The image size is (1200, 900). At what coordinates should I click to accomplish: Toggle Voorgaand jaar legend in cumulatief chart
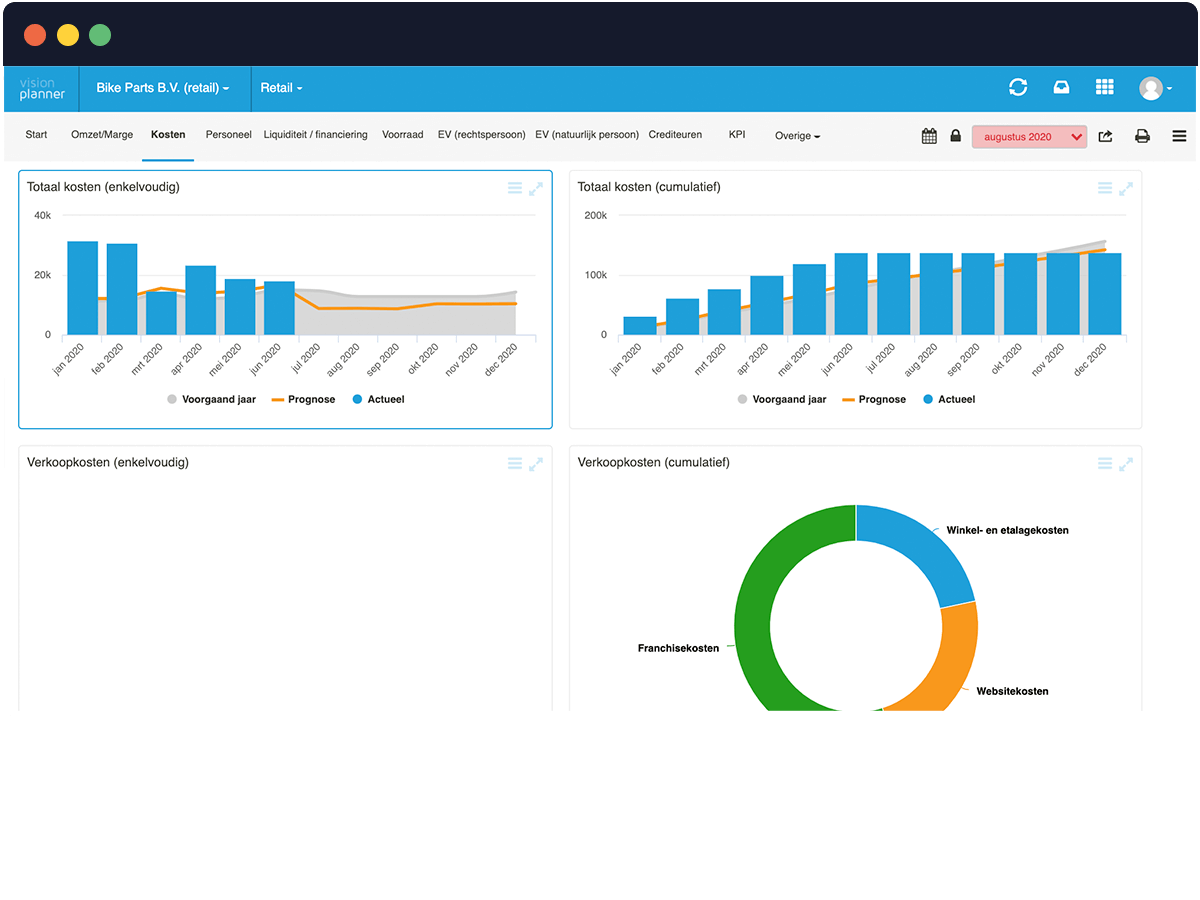coord(782,399)
